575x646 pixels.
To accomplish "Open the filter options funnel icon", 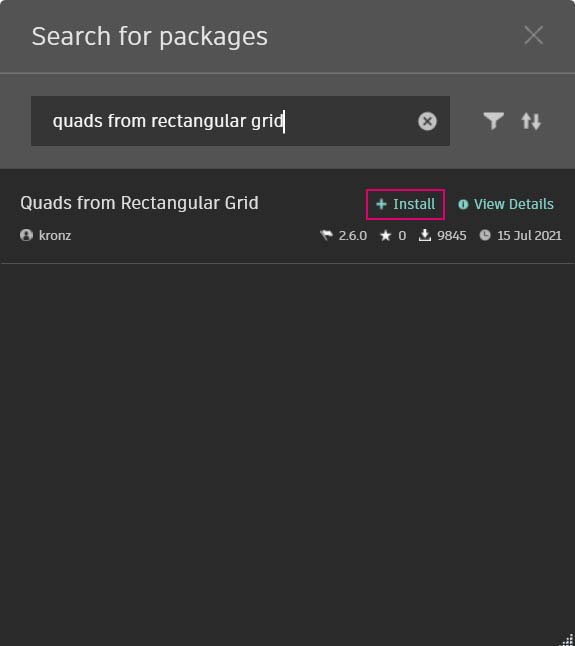I will [493, 121].
